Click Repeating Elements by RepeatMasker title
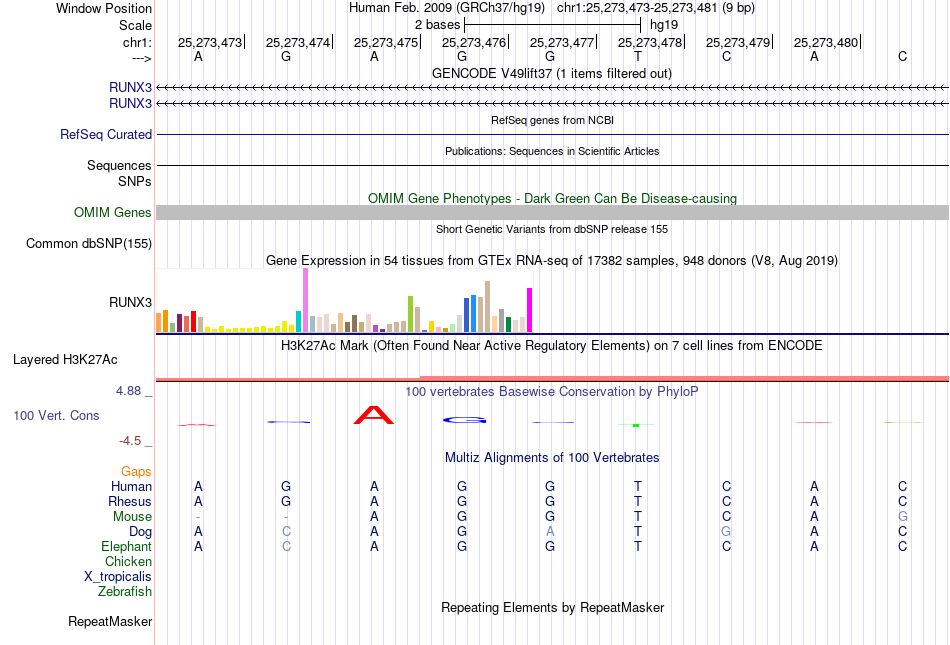This screenshot has width=950, height=645. pyautogui.click(x=552, y=607)
